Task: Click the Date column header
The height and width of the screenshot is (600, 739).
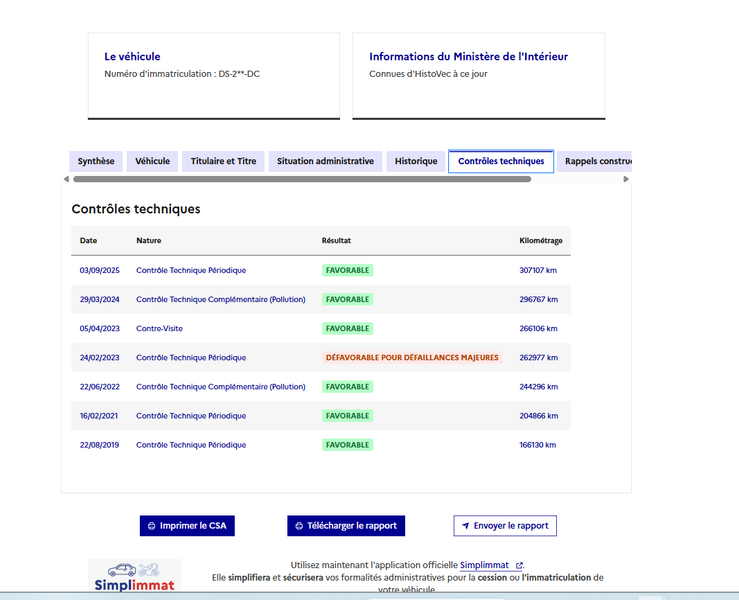Action: click(88, 240)
